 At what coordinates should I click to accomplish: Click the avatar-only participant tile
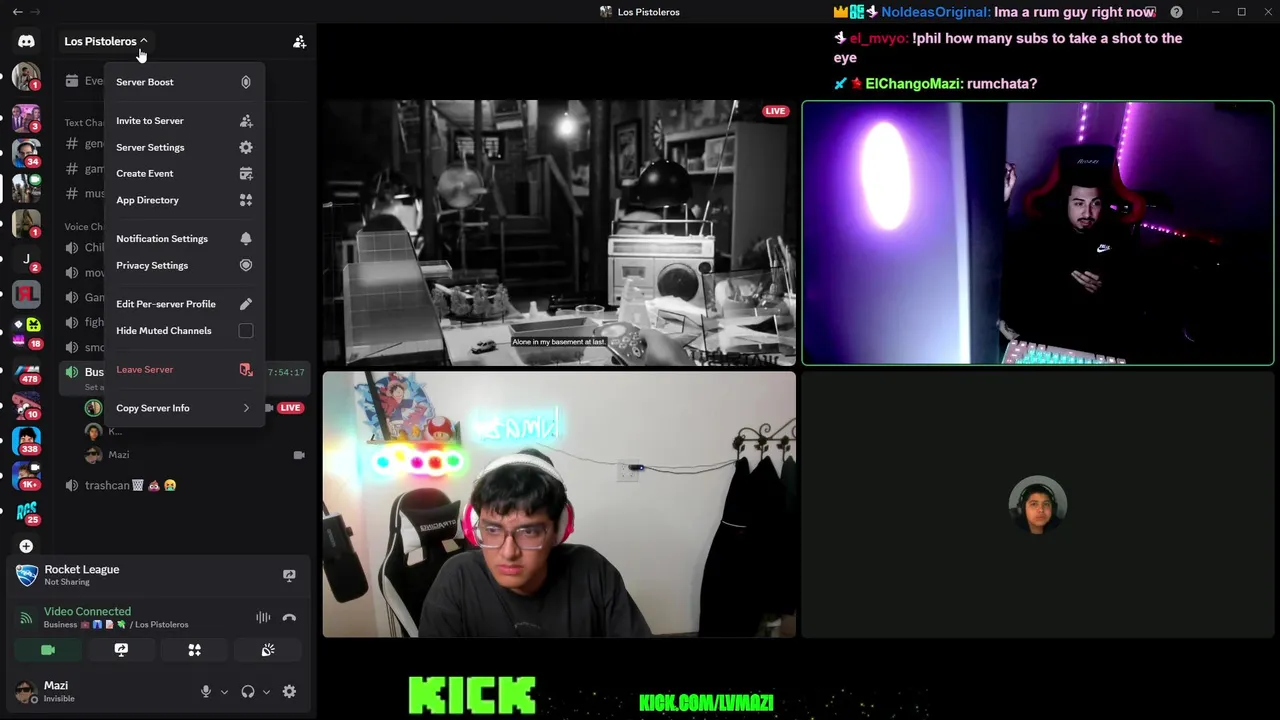[x=1038, y=504]
